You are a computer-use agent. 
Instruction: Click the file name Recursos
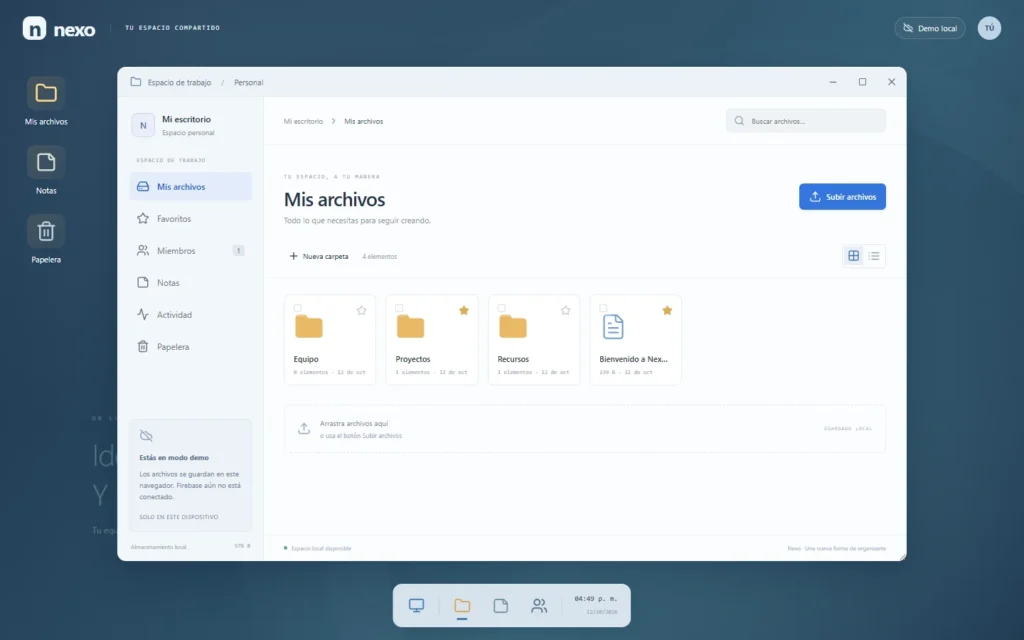[x=513, y=359]
